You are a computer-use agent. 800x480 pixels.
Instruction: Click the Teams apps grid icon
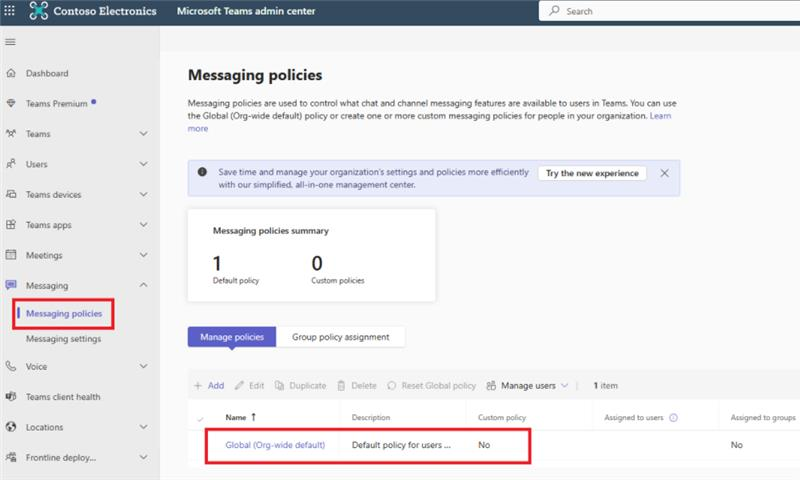(11, 224)
